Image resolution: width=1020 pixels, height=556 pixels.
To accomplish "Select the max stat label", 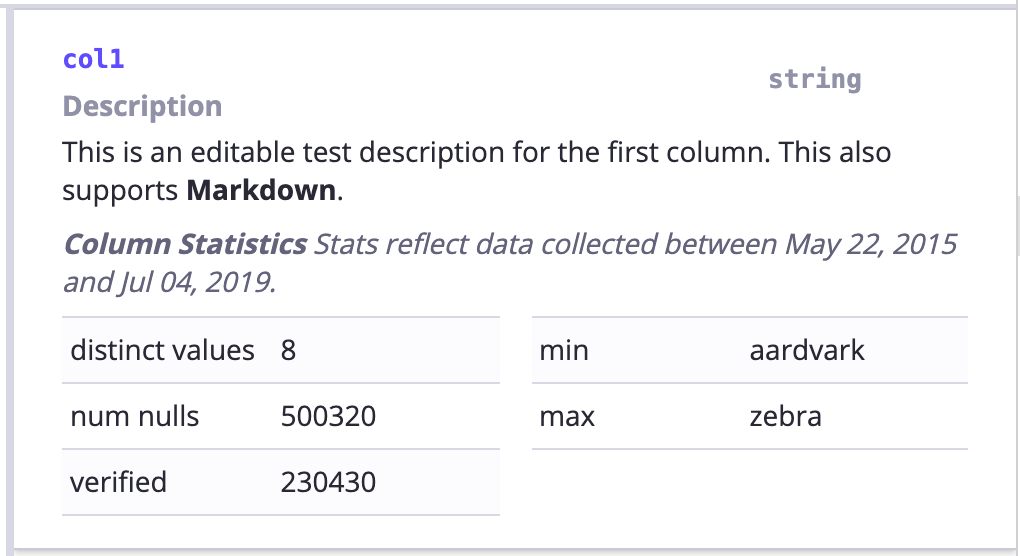I will (x=567, y=416).
